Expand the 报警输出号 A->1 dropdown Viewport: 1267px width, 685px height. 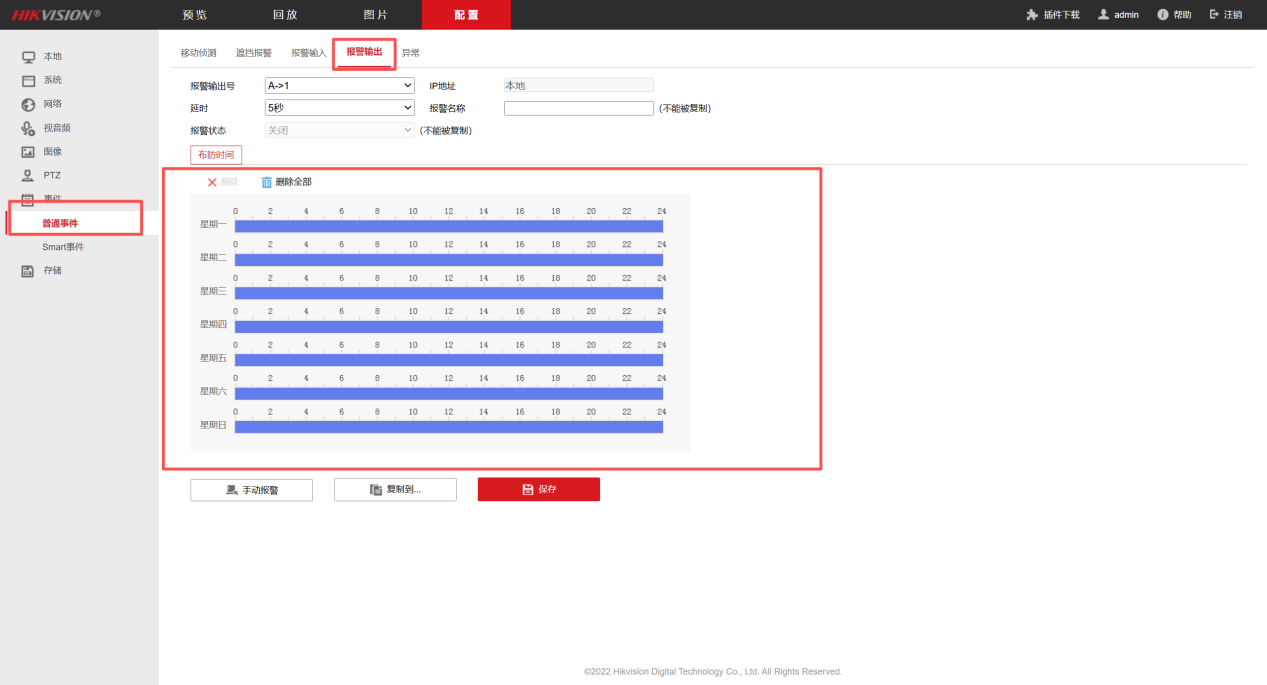(339, 86)
